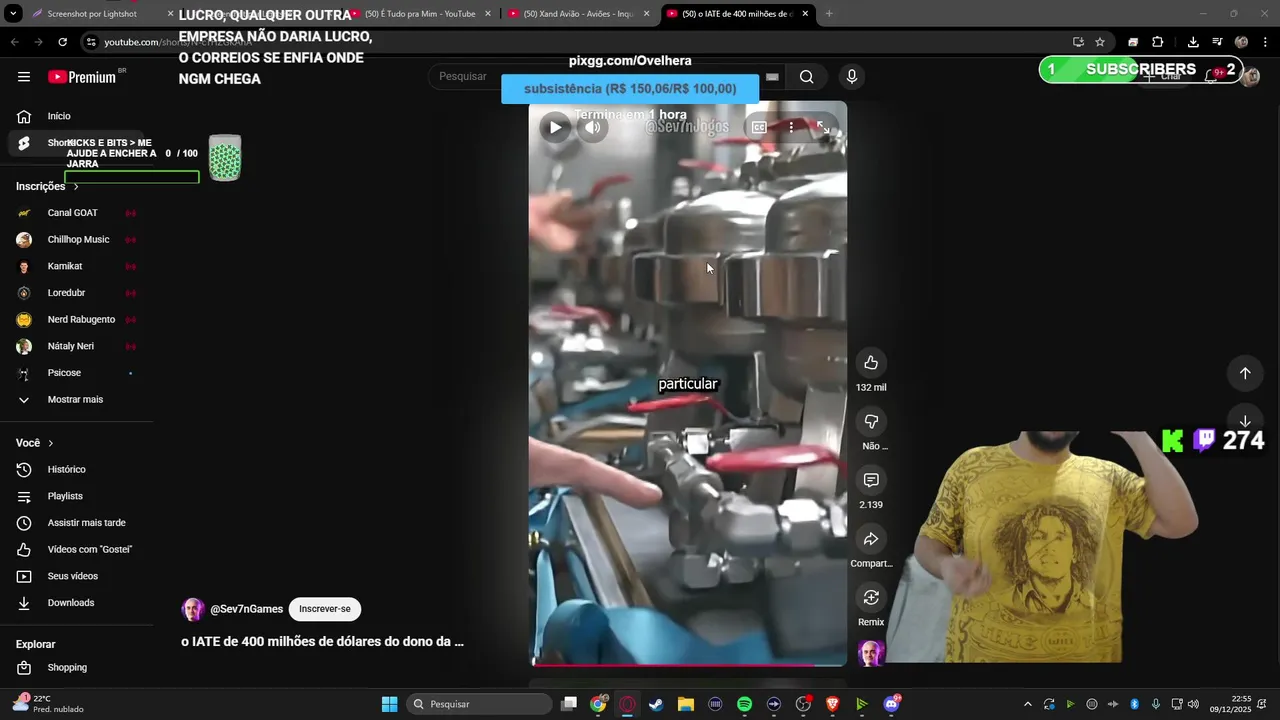Open Início in the sidebar

click(76, 116)
